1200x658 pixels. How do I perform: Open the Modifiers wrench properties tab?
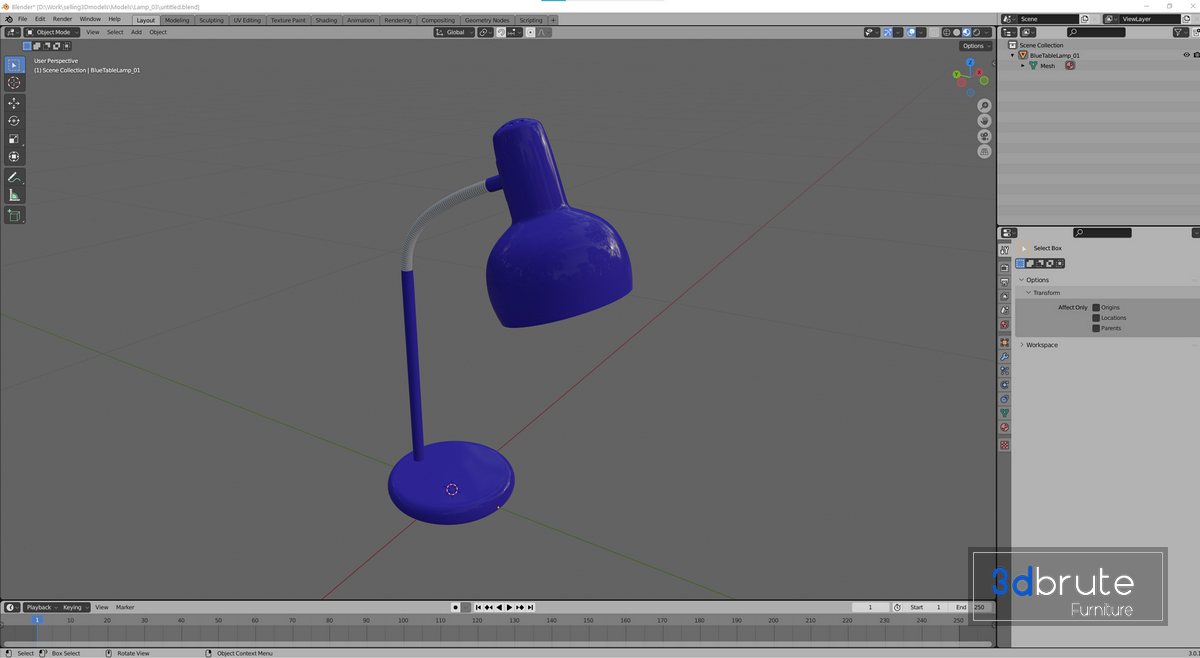point(1005,357)
